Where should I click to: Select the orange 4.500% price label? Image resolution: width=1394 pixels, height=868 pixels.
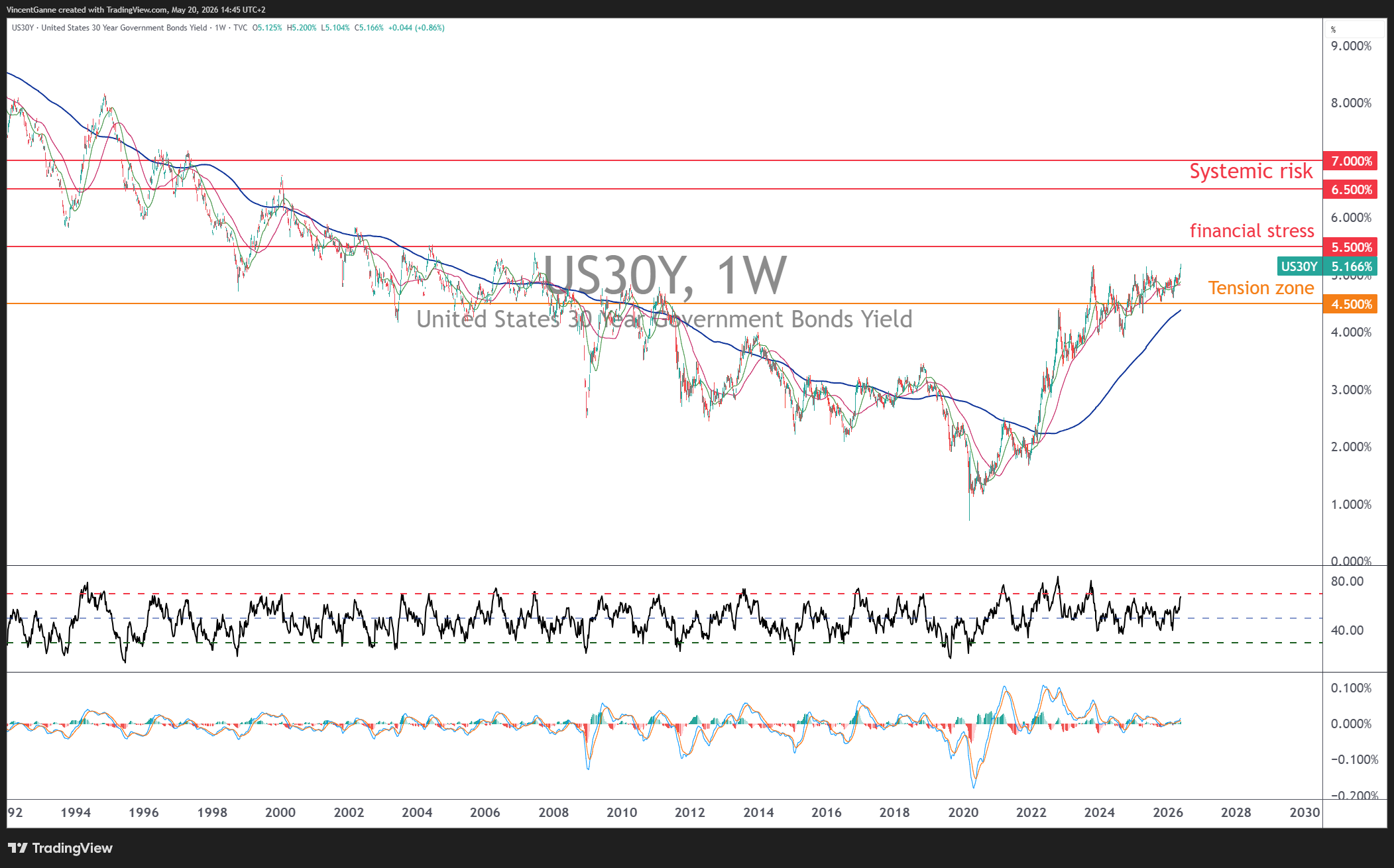click(x=1350, y=304)
